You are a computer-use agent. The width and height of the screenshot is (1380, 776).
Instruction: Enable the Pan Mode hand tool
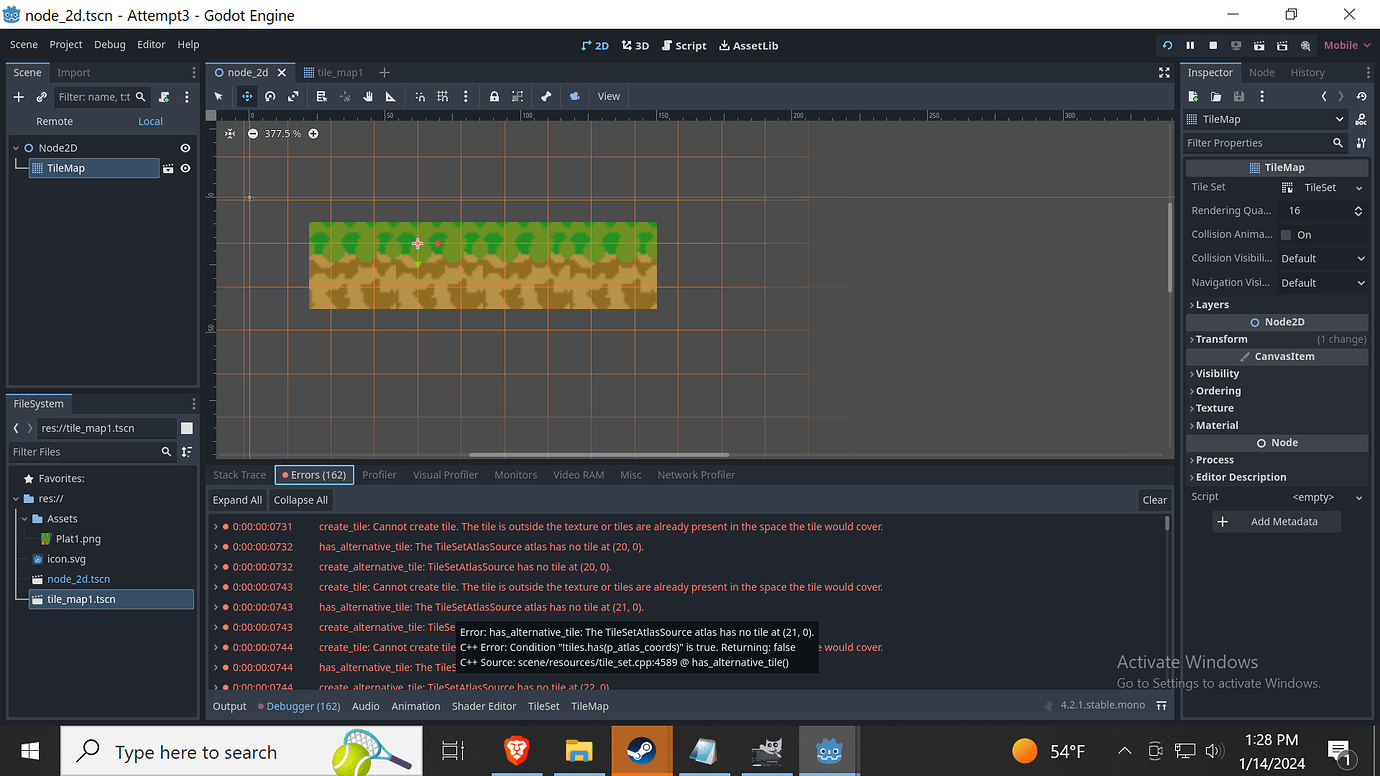[368, 96]
